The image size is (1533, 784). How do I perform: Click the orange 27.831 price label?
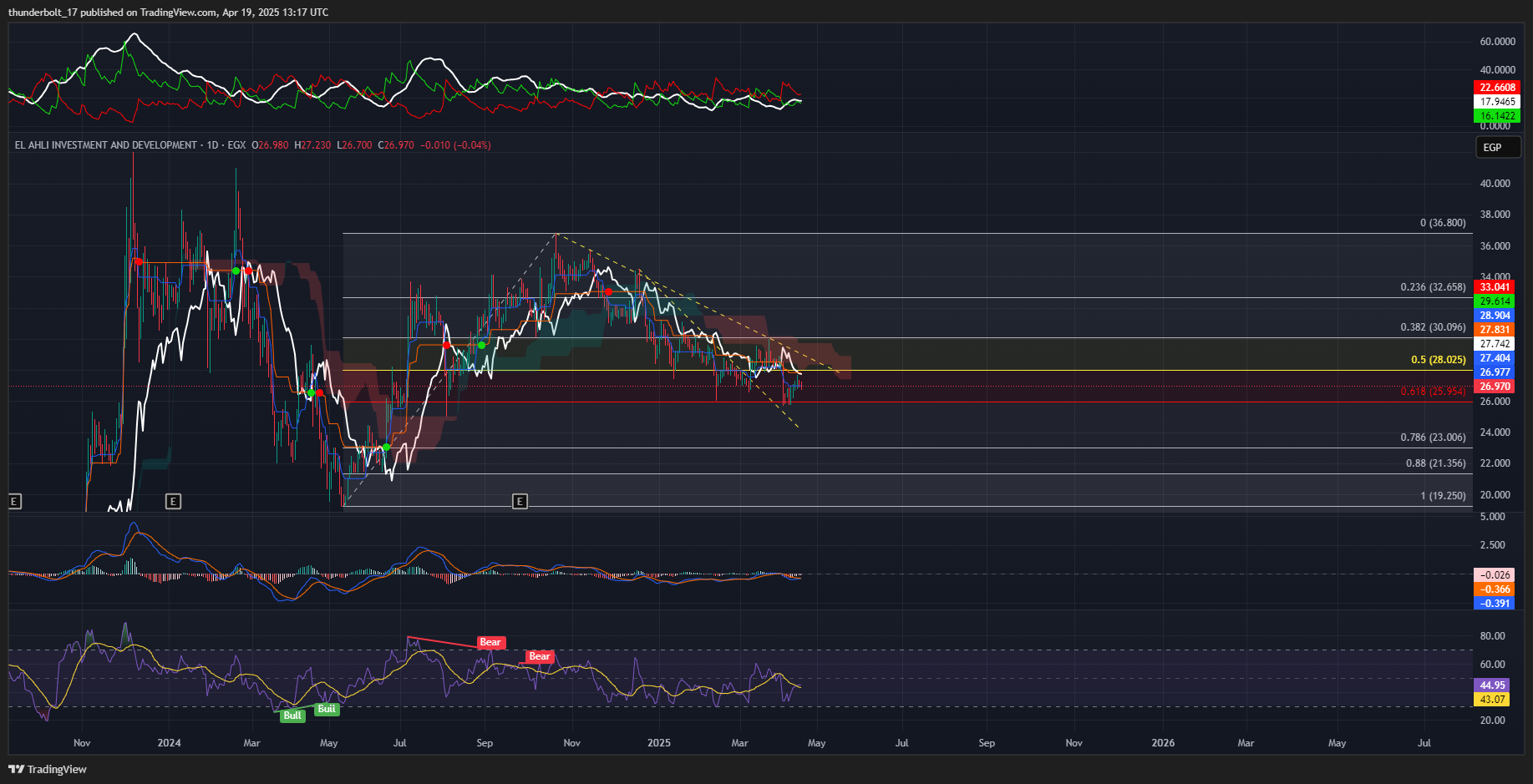point(1495,330)
